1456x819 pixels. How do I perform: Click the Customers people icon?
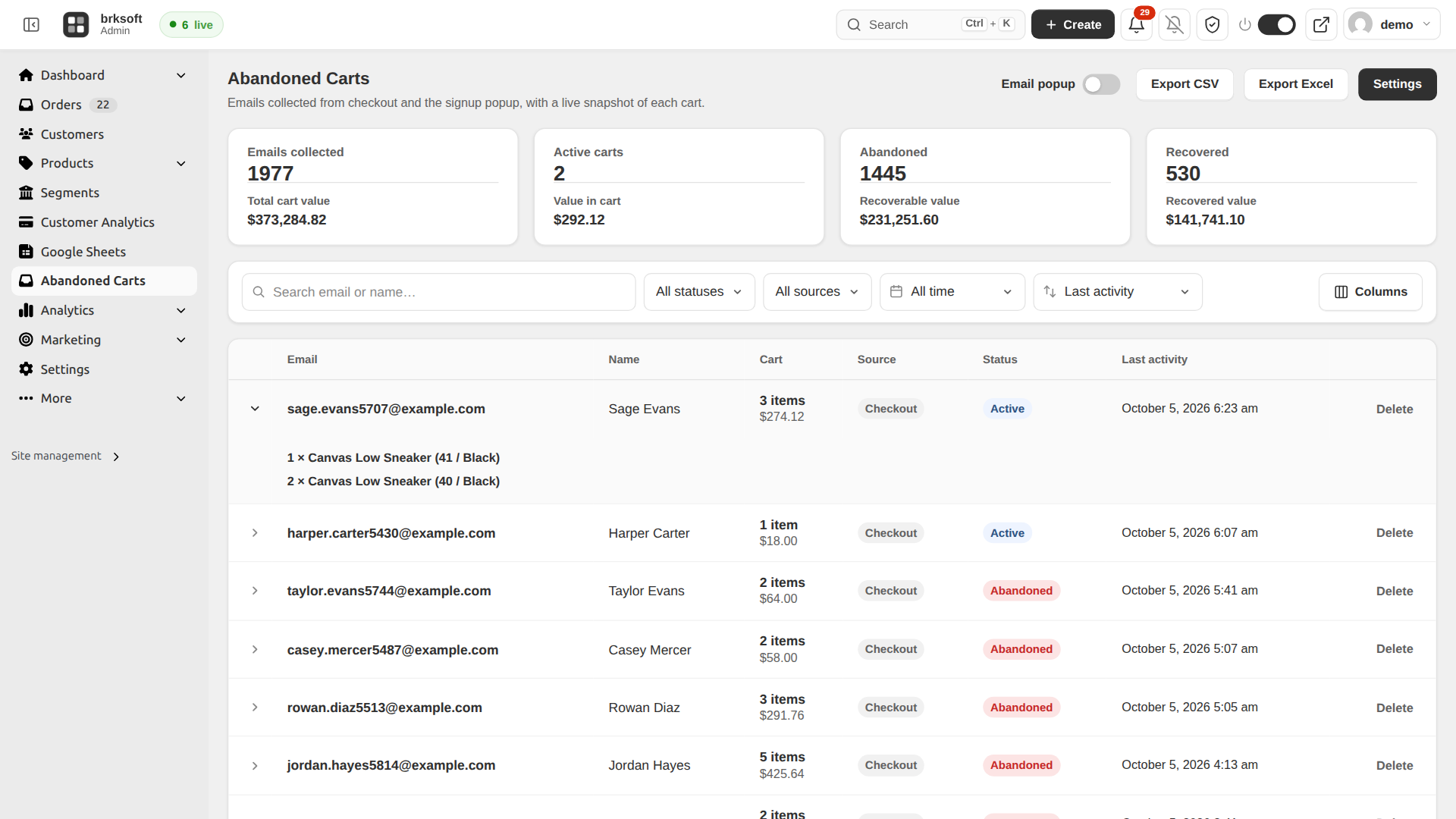pos(26,134)
